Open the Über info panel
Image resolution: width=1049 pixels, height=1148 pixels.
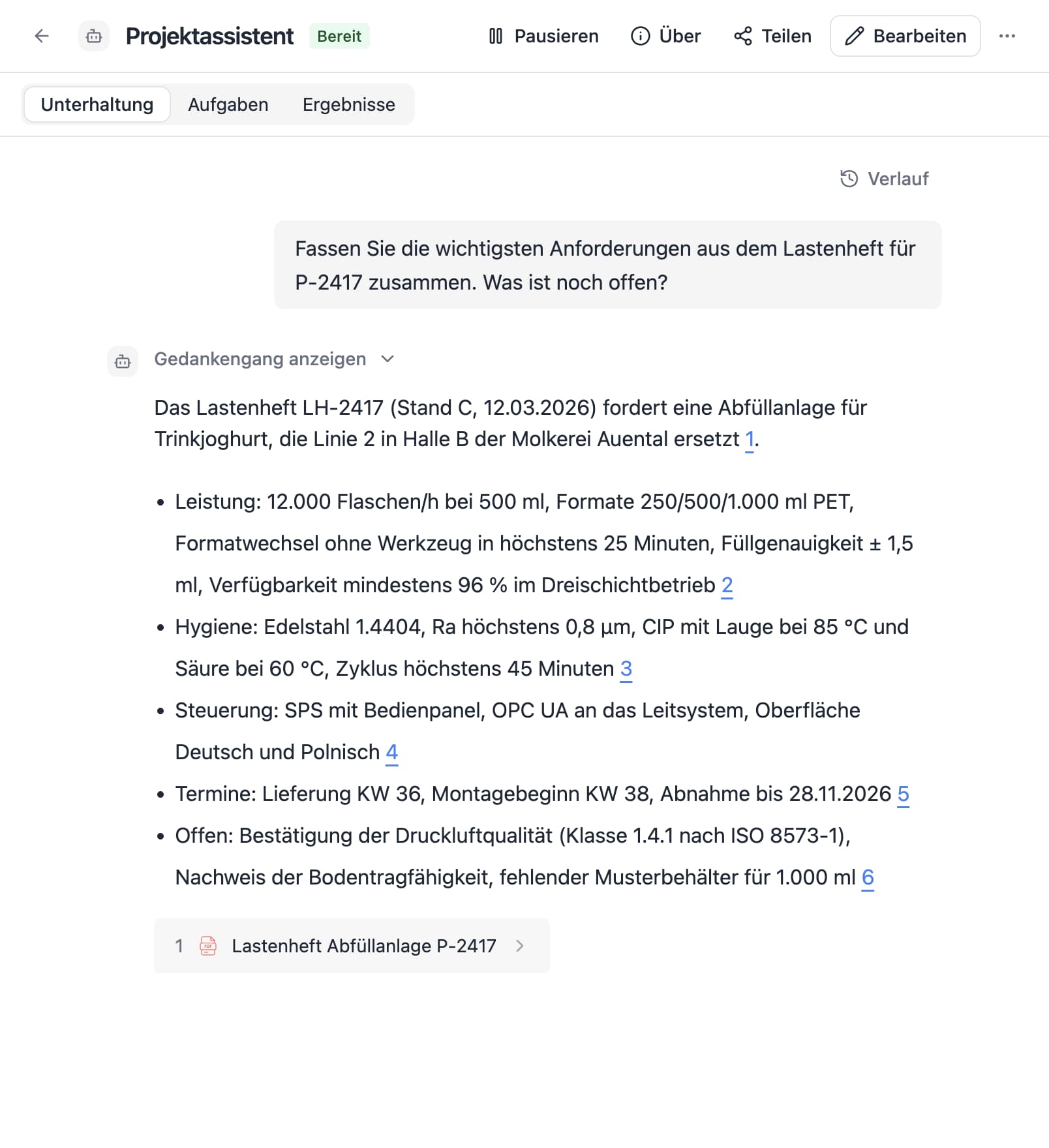(665, 36)
